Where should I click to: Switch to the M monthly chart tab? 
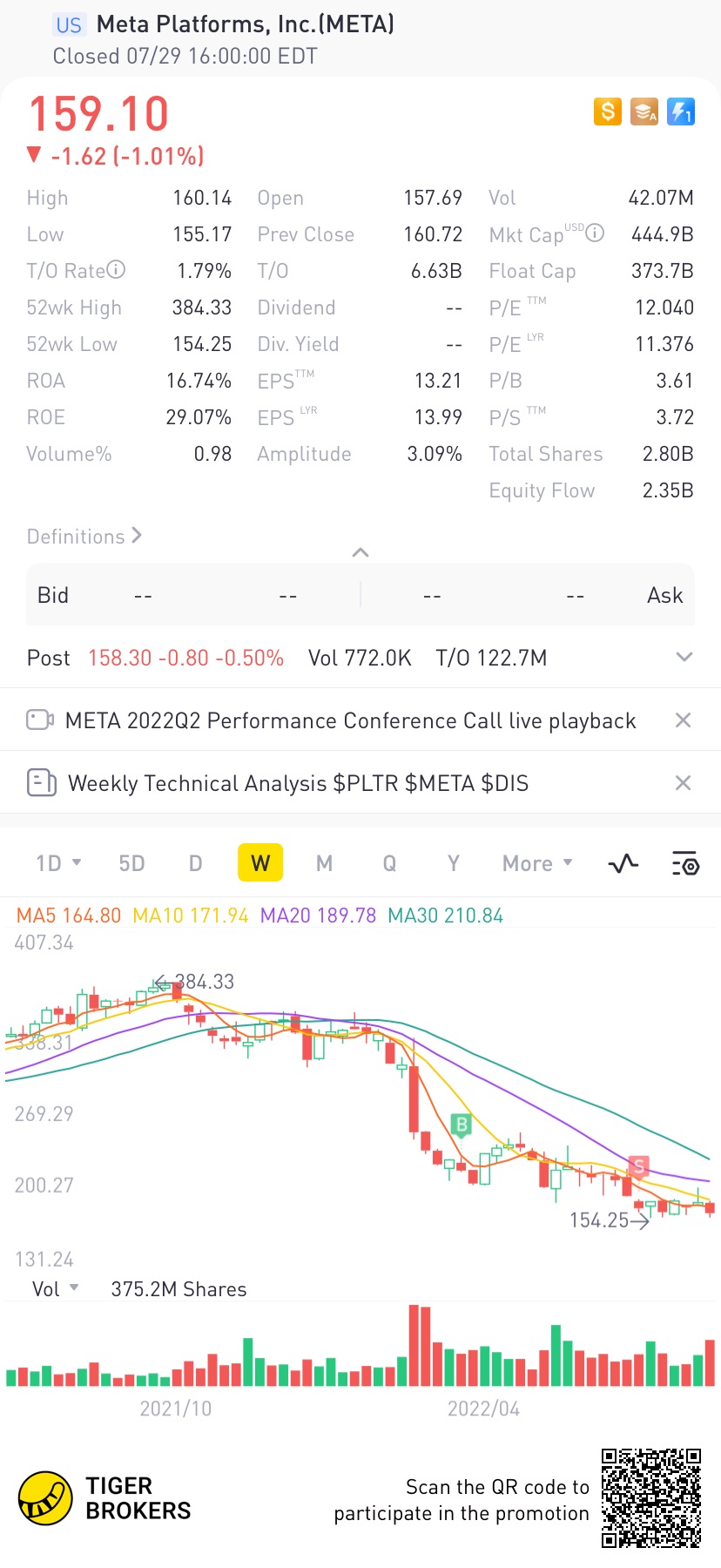325,863
